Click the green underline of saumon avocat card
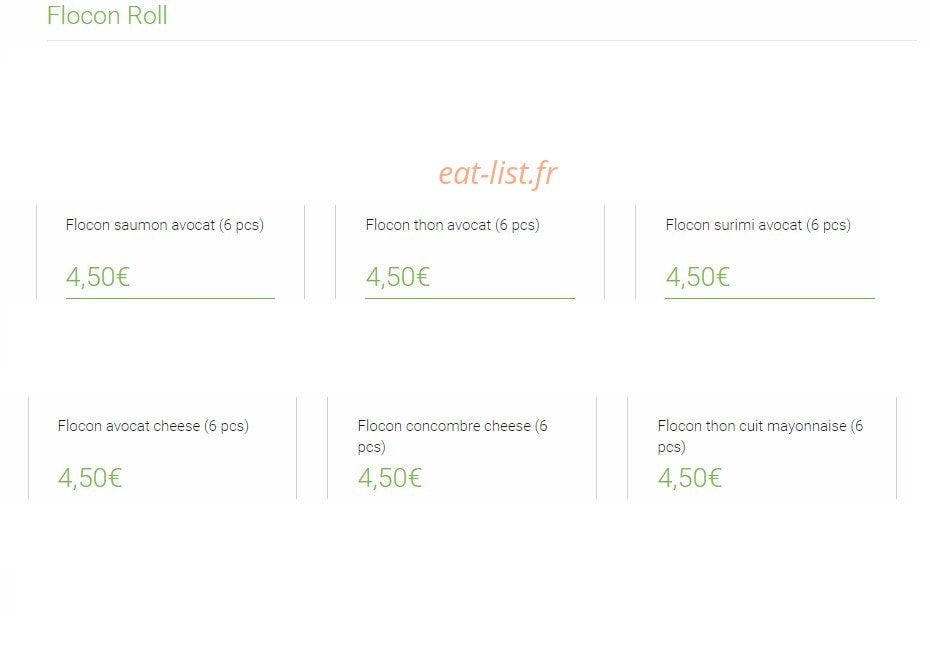930x660 pixels. tap(170, 298)
